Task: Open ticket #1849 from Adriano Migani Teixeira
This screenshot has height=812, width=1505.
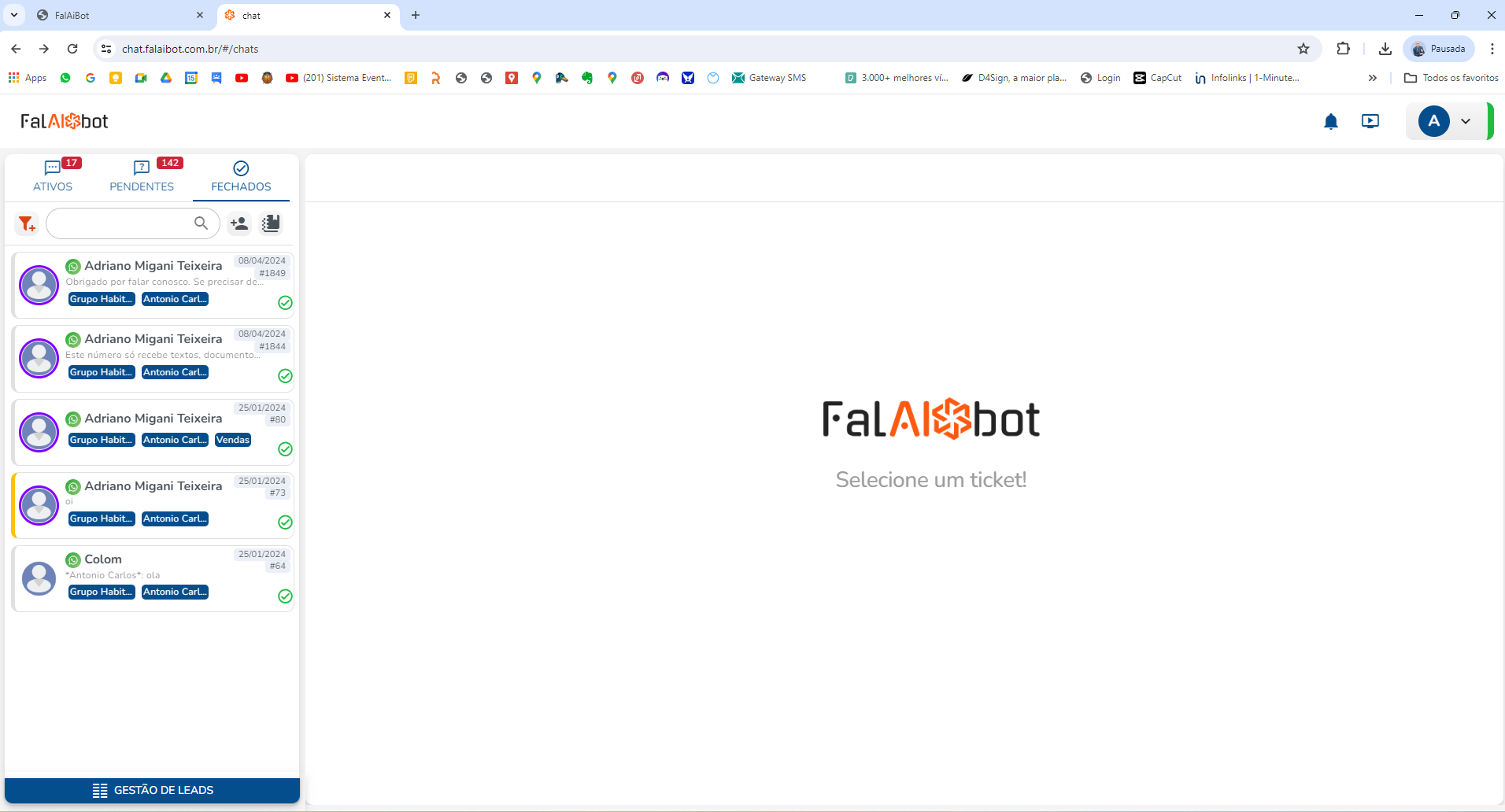Action: pos(153,285)
